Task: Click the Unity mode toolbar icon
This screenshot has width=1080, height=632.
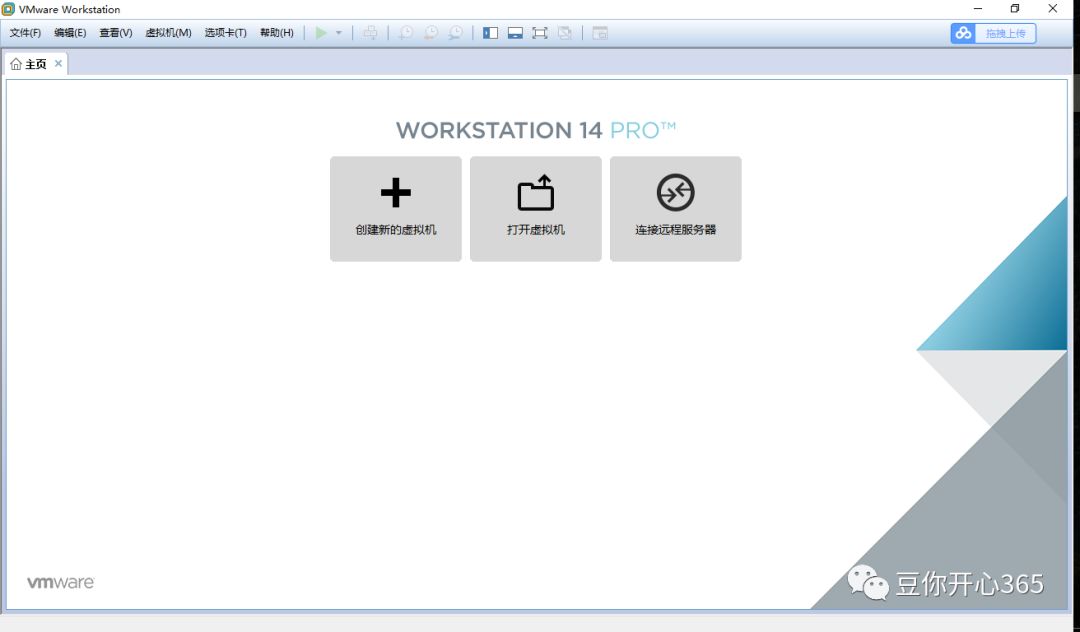Action: [565, 33]
